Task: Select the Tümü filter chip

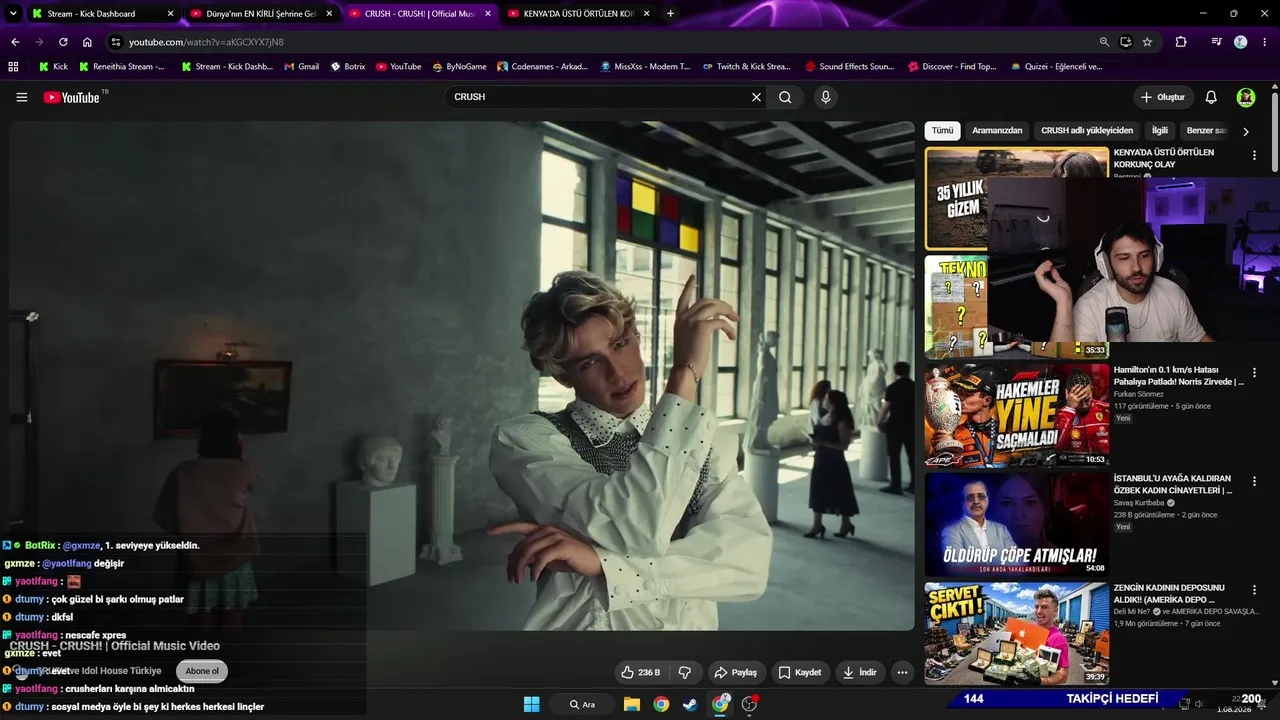Action: pos(943,131)
